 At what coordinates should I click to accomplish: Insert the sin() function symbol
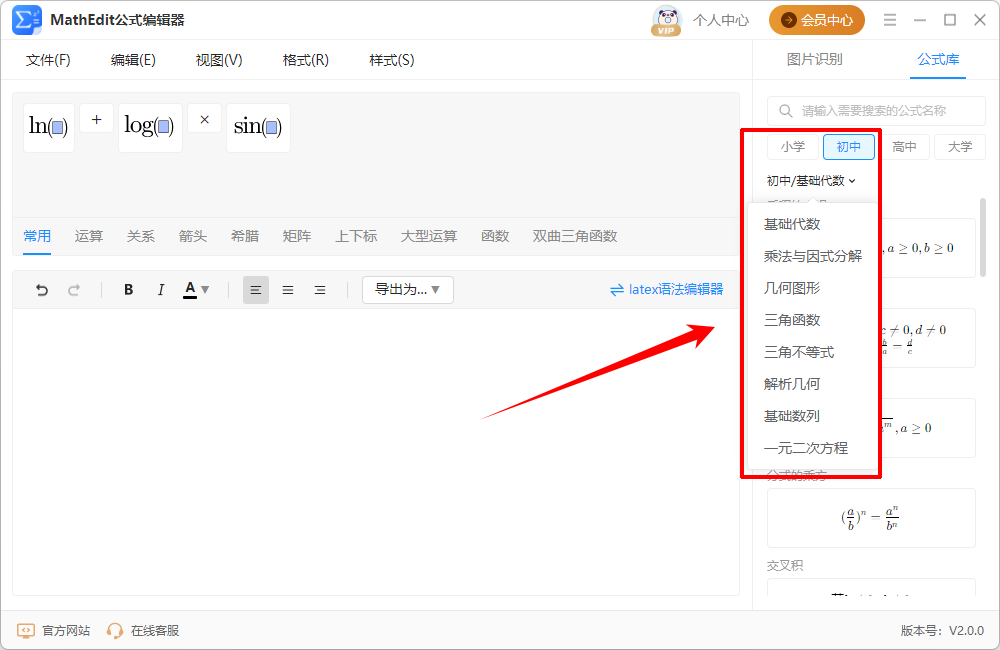[258, 128]
